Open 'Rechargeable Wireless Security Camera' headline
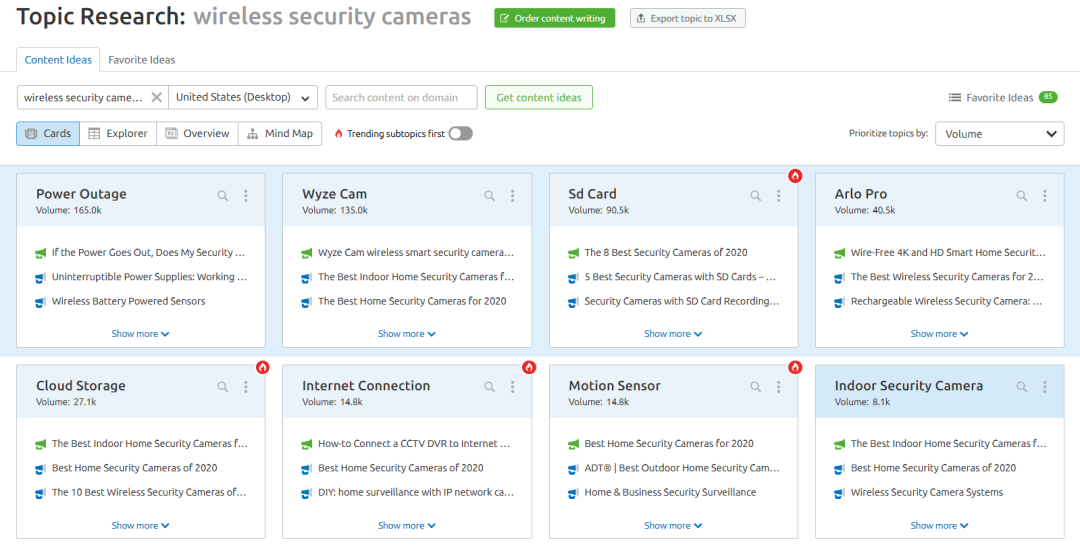The height and width of the screenshot is (551, 1080). 947,302
